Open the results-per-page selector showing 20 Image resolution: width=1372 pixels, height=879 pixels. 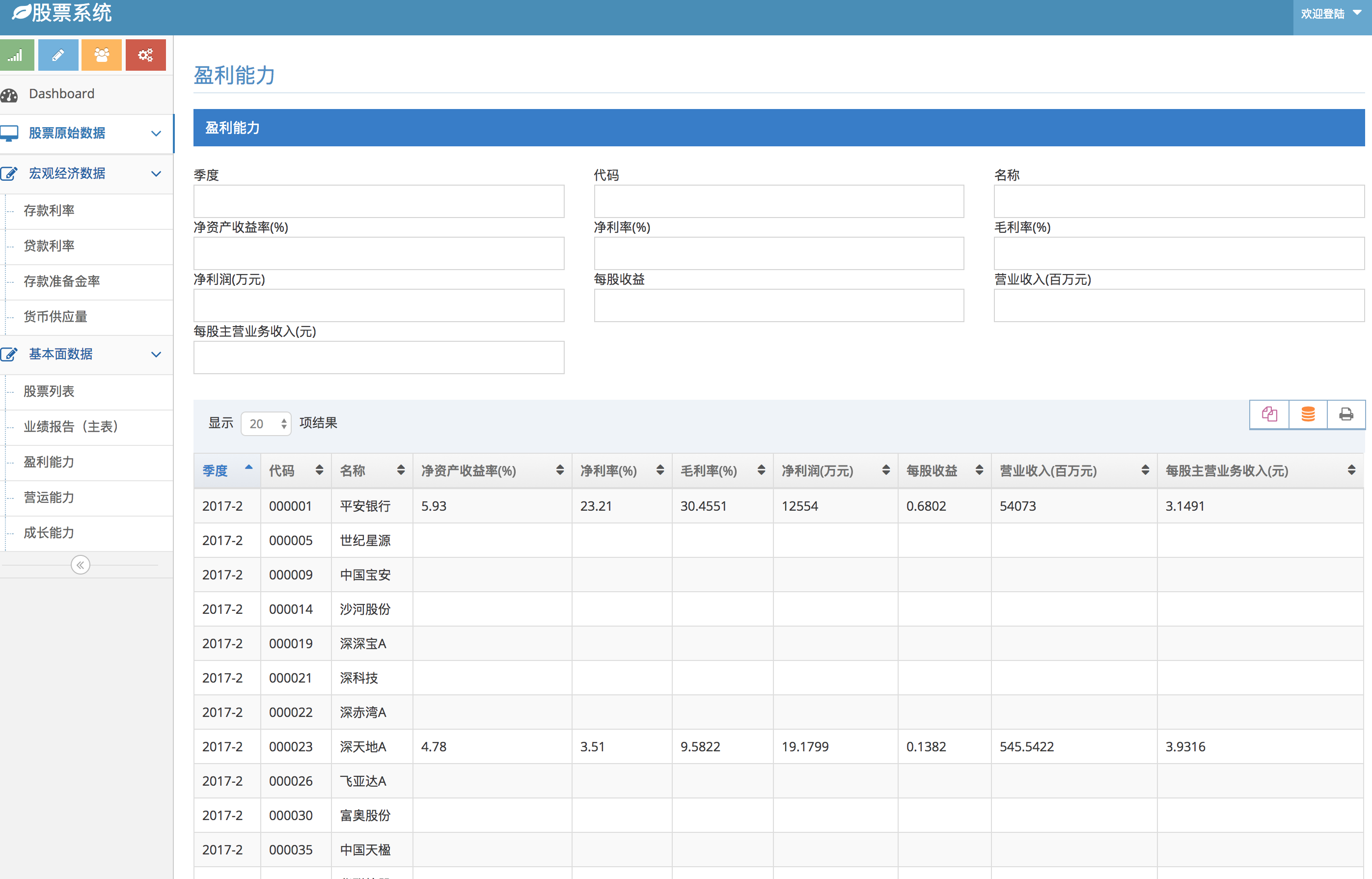tap(266, 423)
